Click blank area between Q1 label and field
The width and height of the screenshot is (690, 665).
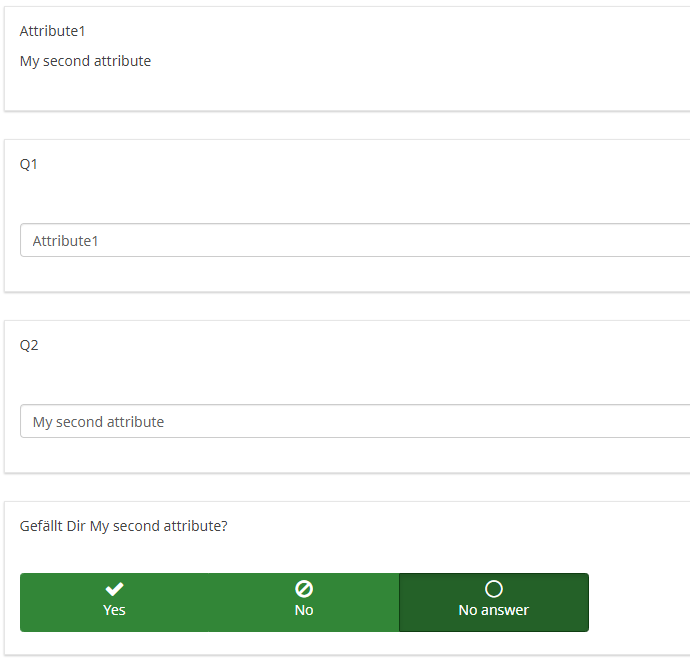pos(300,196)
